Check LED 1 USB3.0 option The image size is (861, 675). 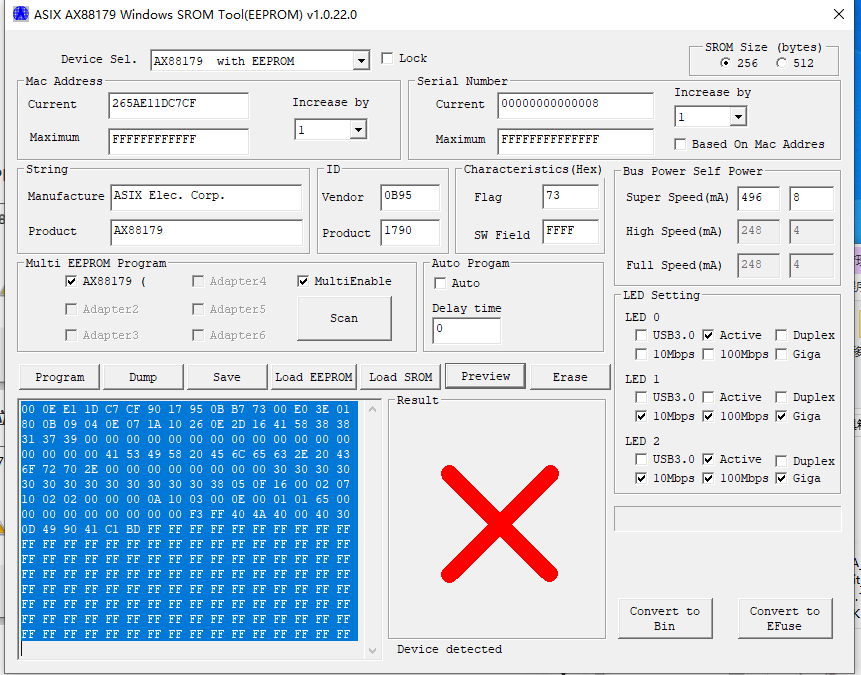pyautogui.click(x=641, y=397)
